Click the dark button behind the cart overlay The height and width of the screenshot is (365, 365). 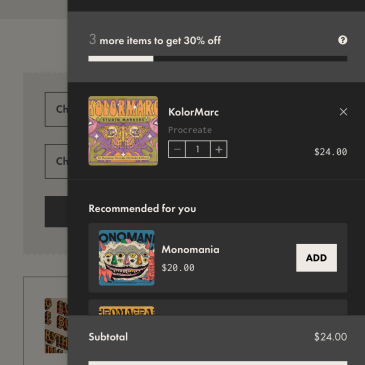[56, 211]
